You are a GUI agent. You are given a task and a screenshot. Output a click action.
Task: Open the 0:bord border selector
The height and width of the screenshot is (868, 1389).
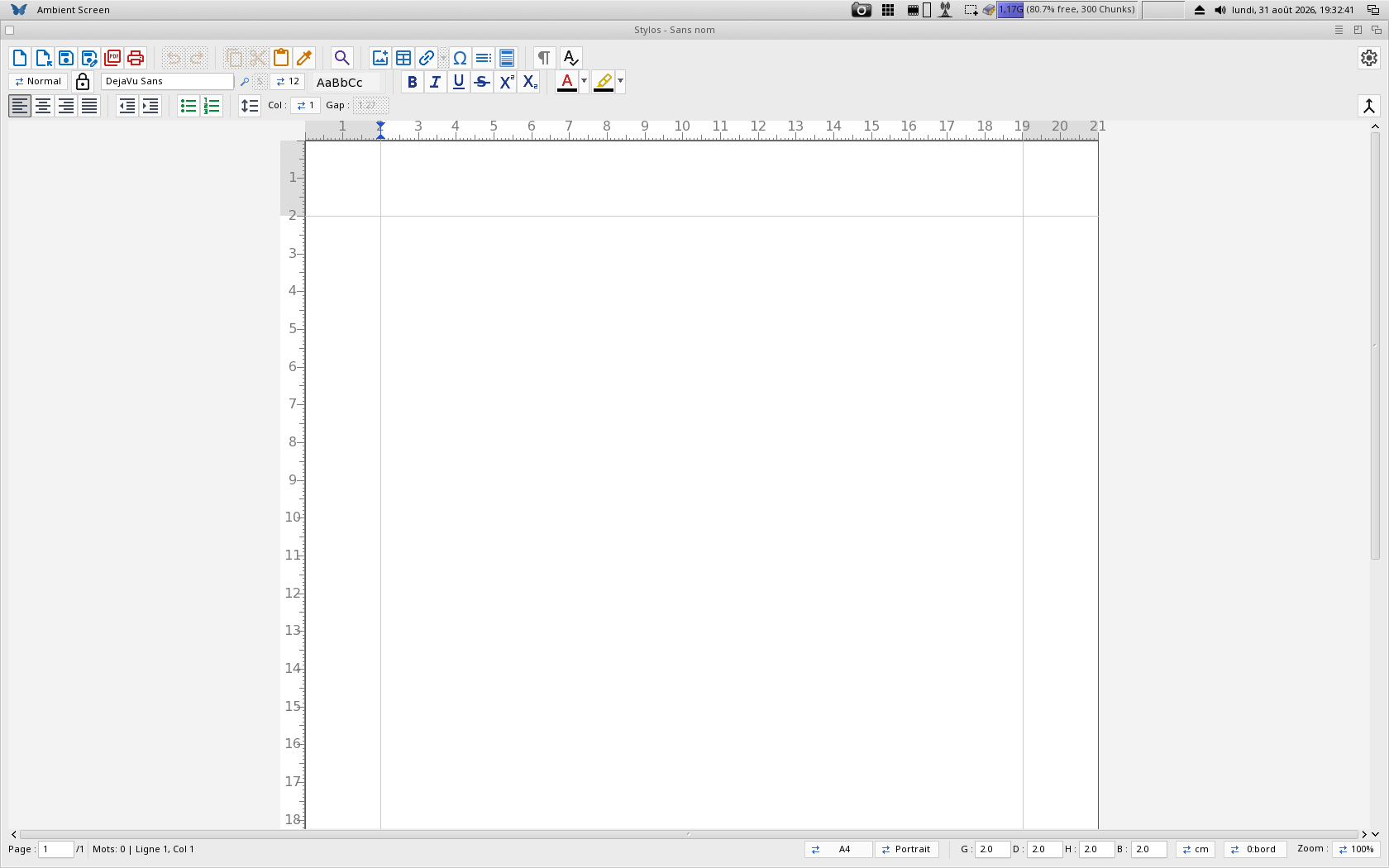[1255, 849]
